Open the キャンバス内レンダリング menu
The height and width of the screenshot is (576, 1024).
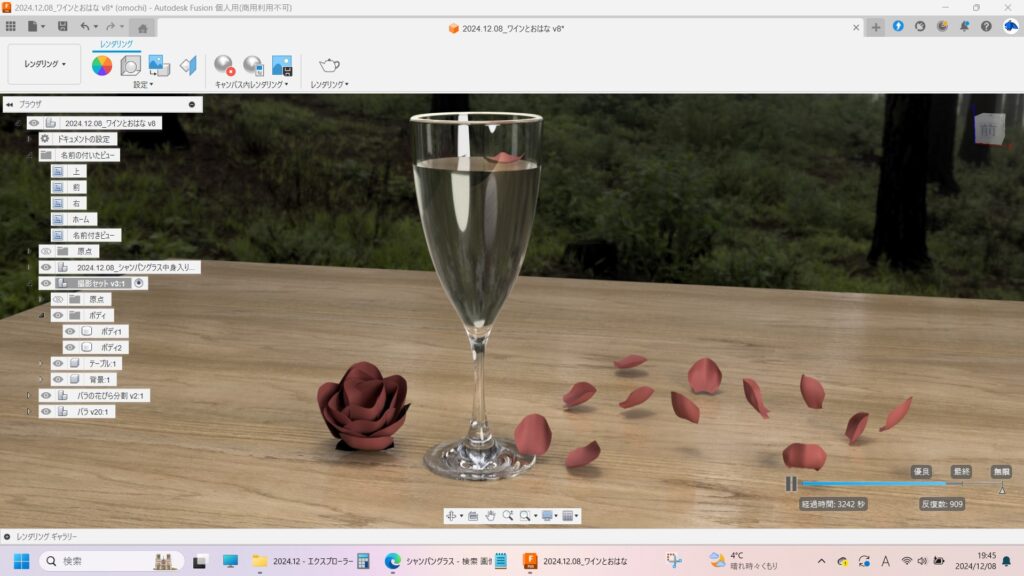[251, 85]
